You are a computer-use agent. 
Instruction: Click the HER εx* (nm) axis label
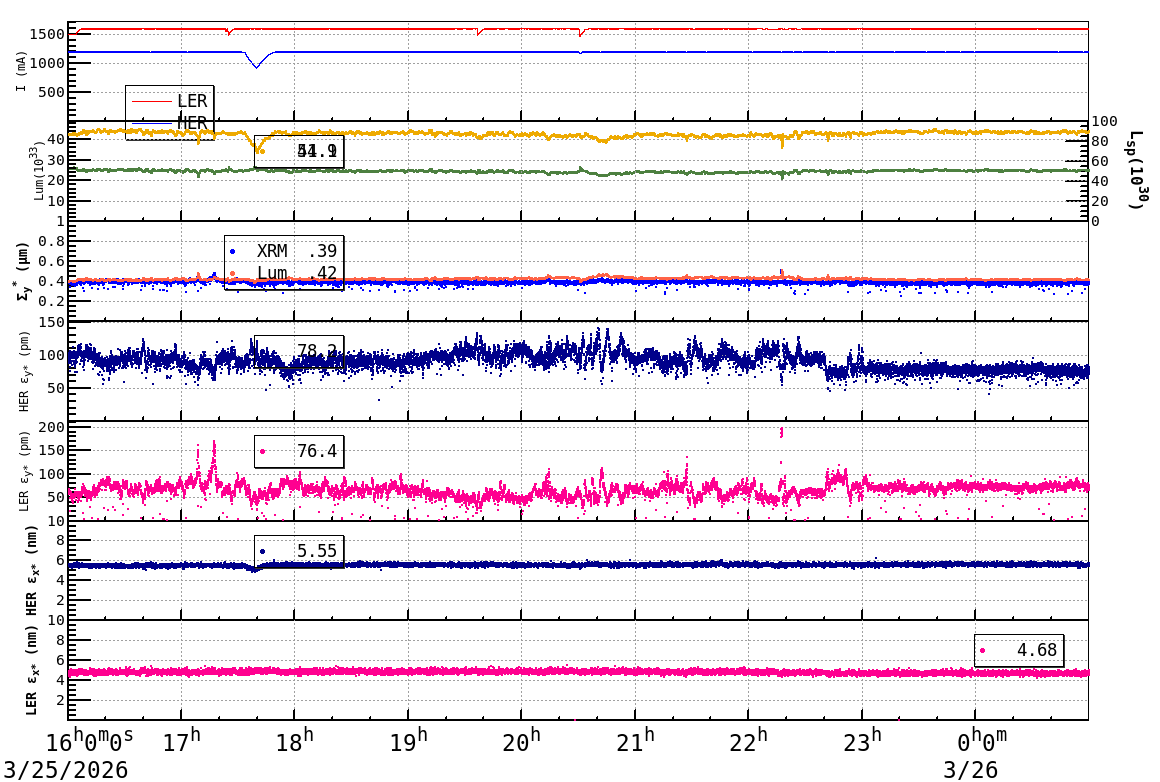32,570
